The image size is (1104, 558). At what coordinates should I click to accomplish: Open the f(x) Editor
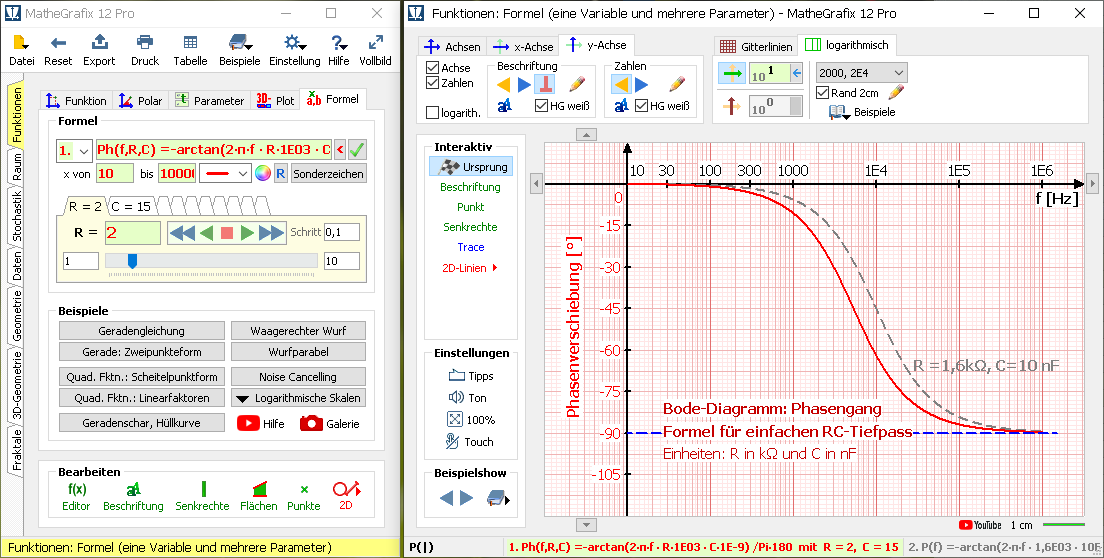coord(76,496)
